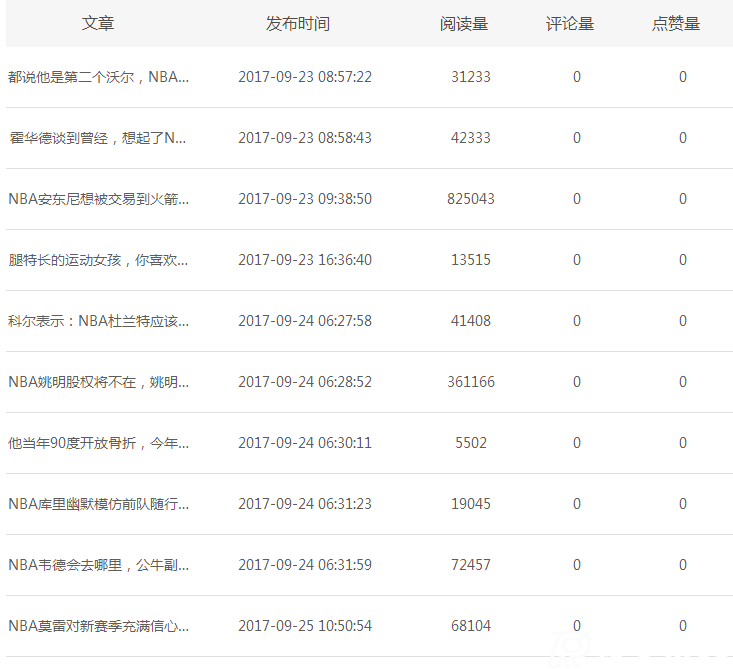Click read count 5502
This screenshot has width=733, height=669.
click(x=470, y=443)
